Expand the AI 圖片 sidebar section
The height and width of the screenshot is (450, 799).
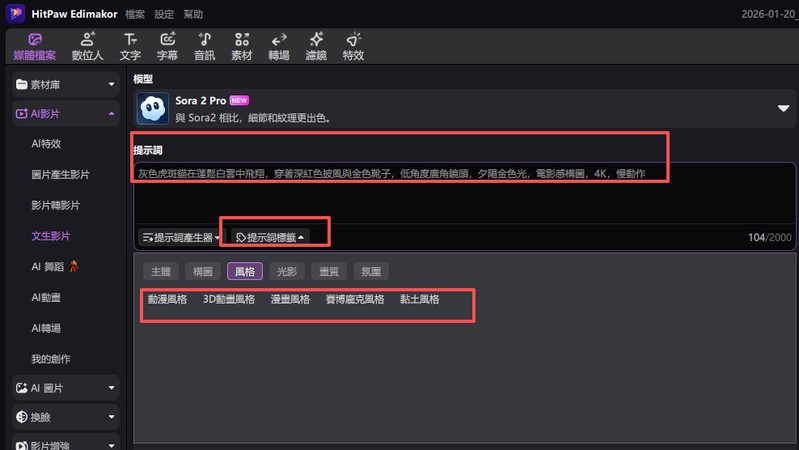66,388
